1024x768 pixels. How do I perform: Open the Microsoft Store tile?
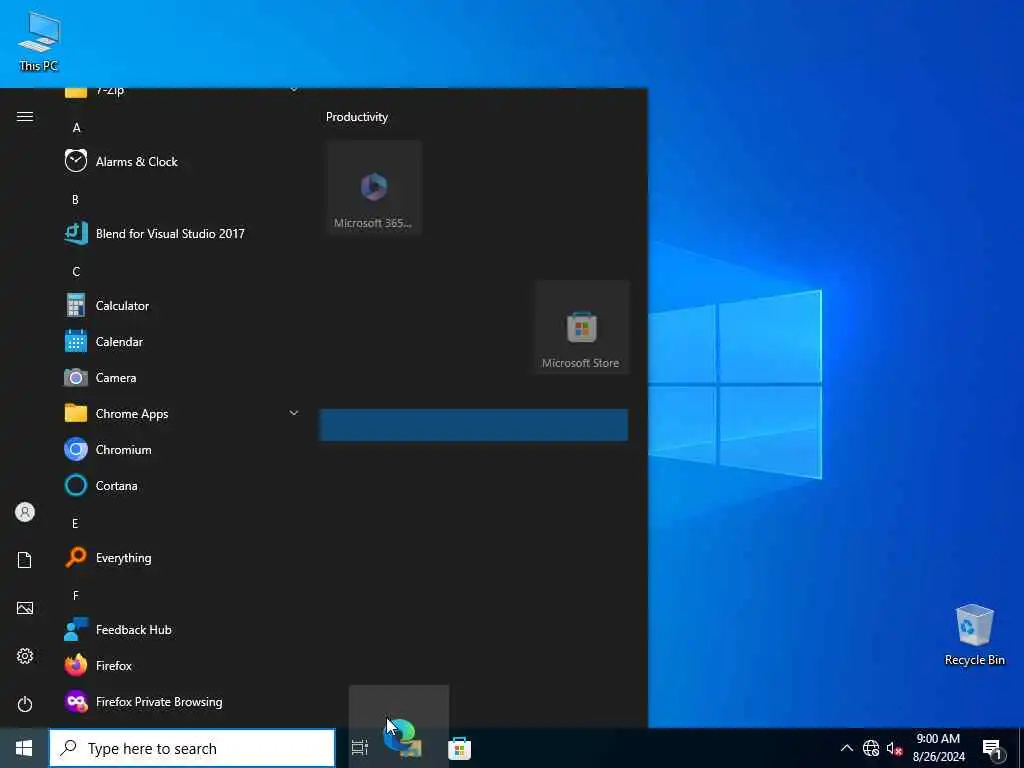coord(581,327)
